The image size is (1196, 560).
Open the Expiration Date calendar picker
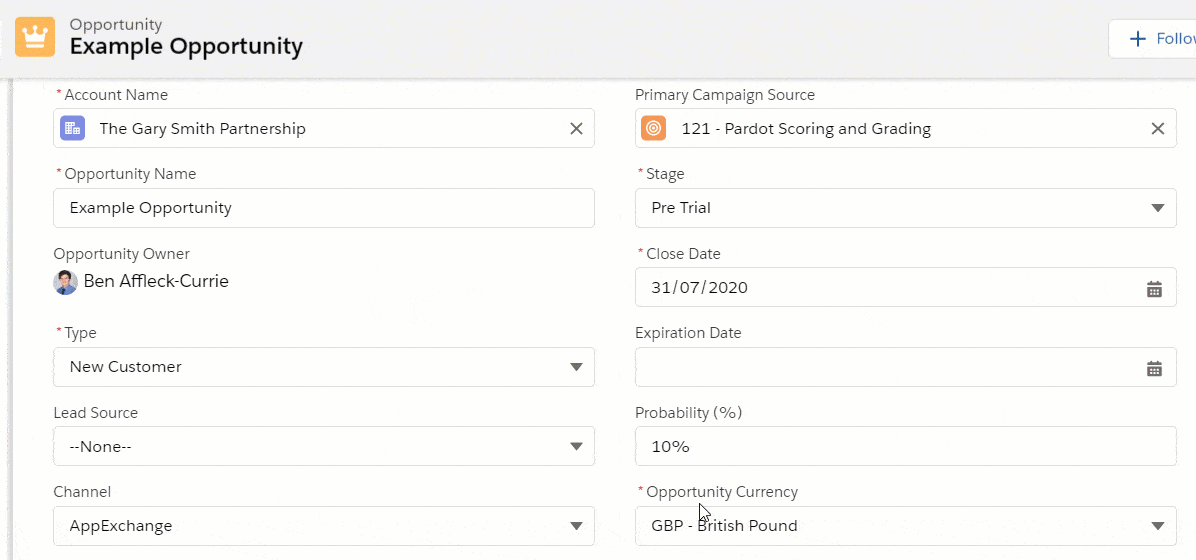1154,368
